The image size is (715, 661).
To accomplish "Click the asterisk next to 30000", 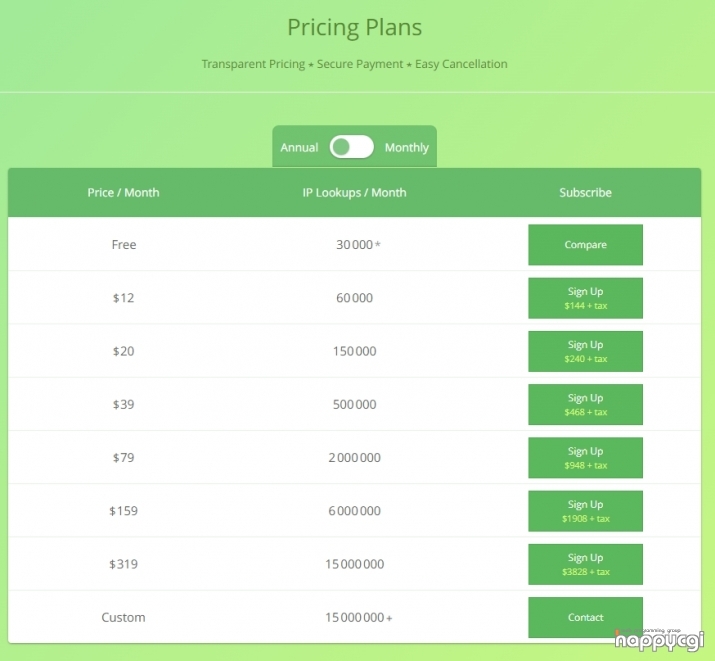I will click(x=378, y=244).
